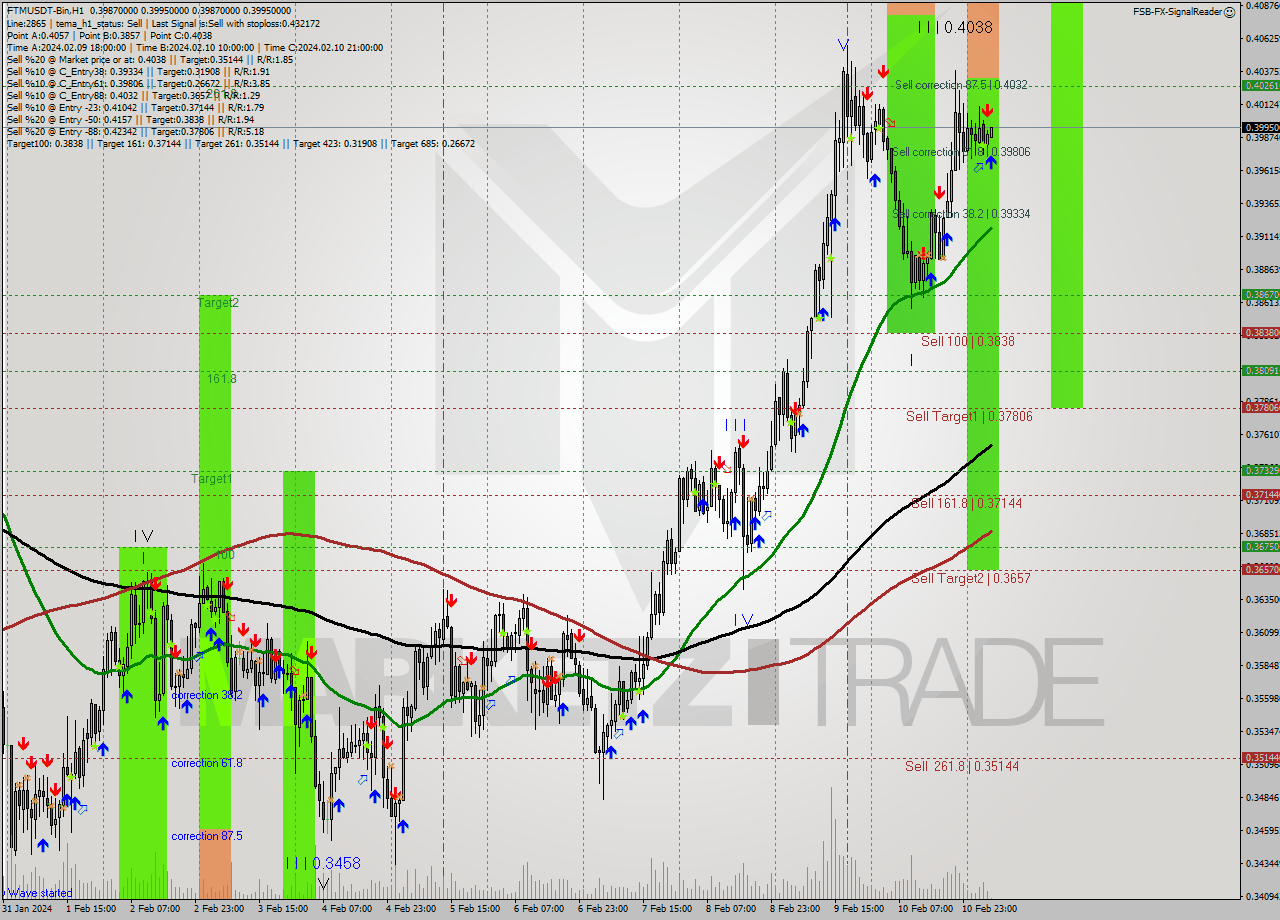
Task: Click the 0.40625 price axis value
Action: click(x=1262, y=38)
